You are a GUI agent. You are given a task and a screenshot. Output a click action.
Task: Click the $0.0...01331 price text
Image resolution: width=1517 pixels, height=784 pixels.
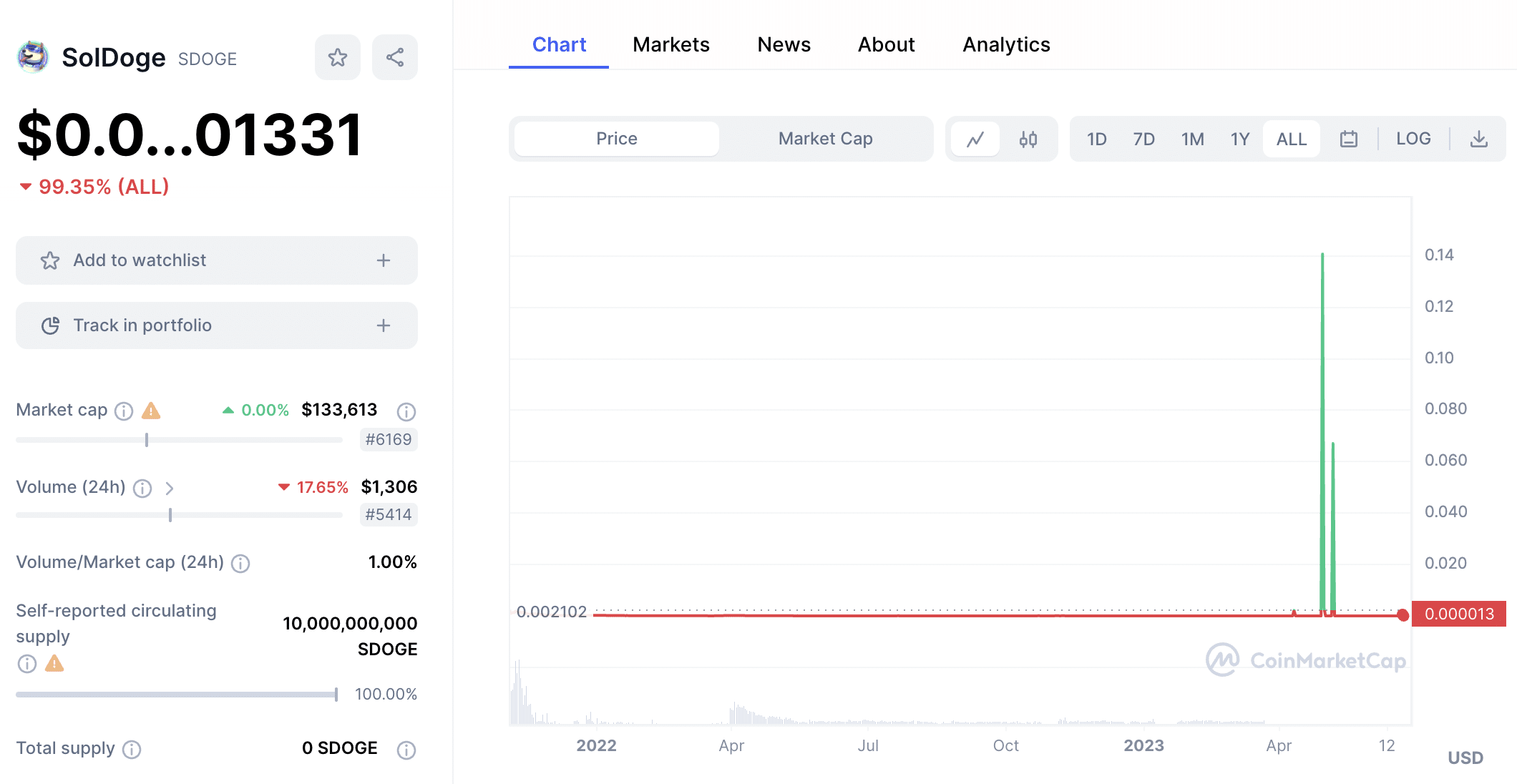[x=190, y=134]
